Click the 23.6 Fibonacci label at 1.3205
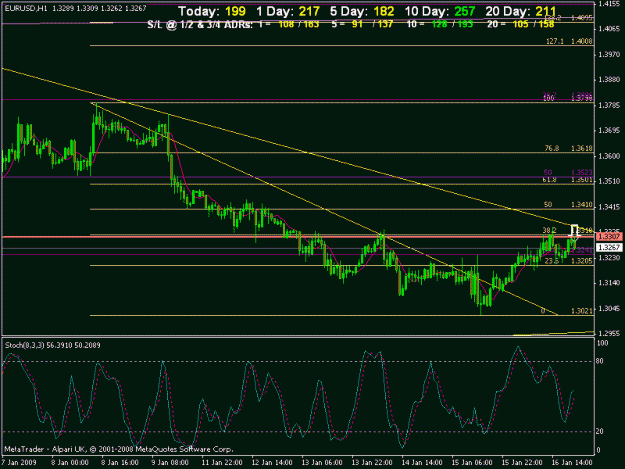The image size is (625, 469). (x=568, y=261)
